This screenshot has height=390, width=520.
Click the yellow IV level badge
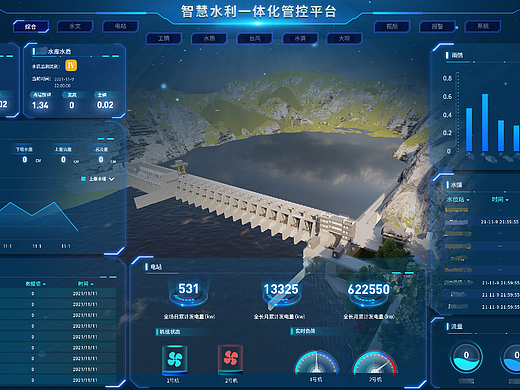[x=71, y=65]
